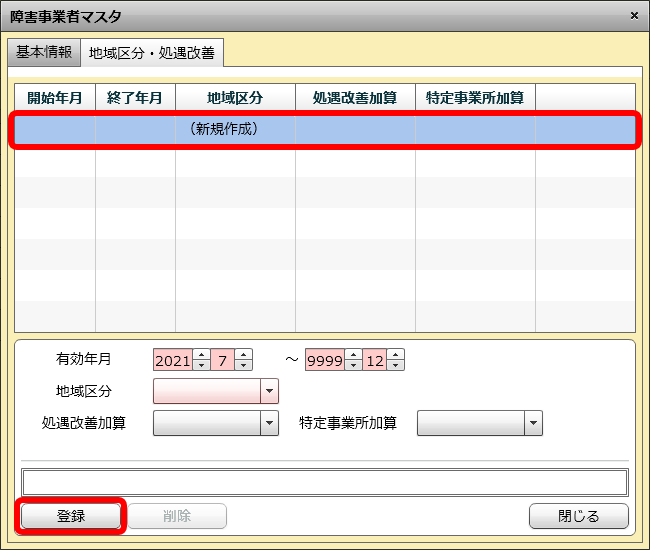
Task: Increase the start month 7 with up arrow
Action: [243, 354]
